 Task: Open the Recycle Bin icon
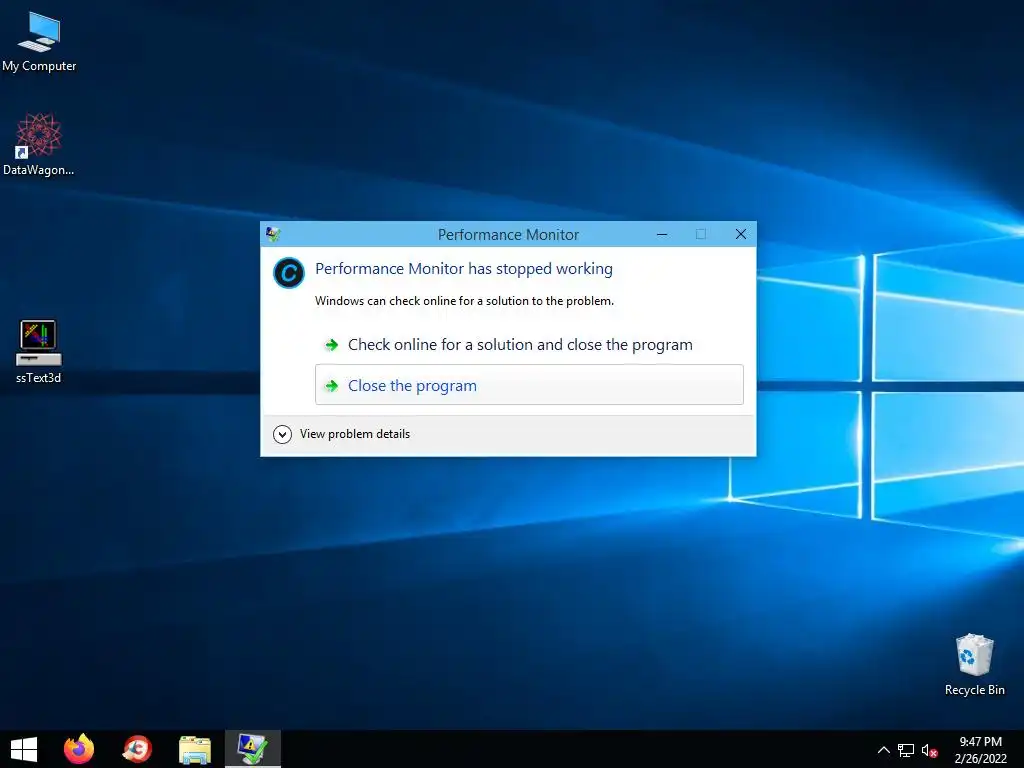click(974, 664)
